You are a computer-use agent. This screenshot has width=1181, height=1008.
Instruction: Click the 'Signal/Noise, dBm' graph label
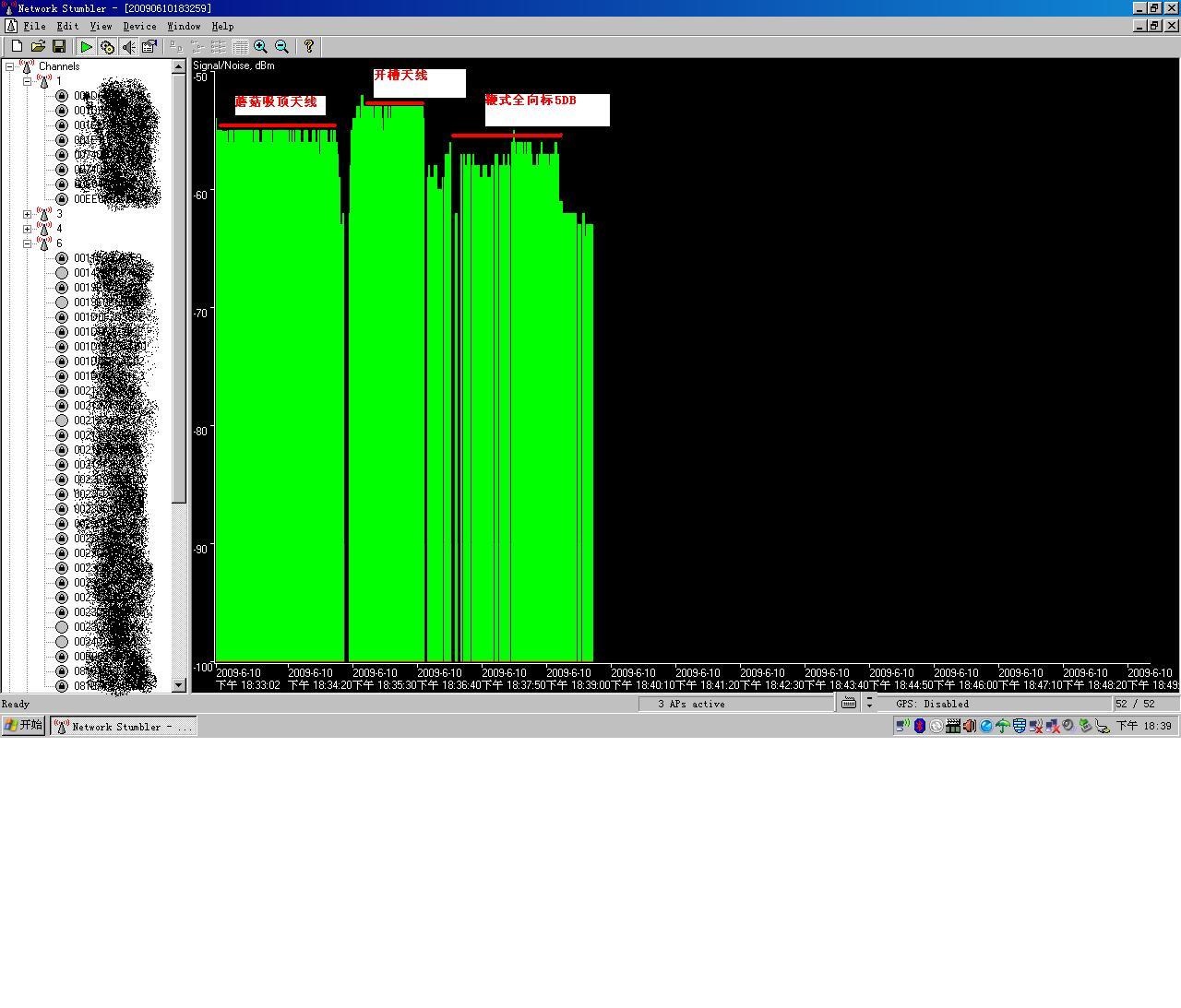pyautogui.click(x=233, y=65)
